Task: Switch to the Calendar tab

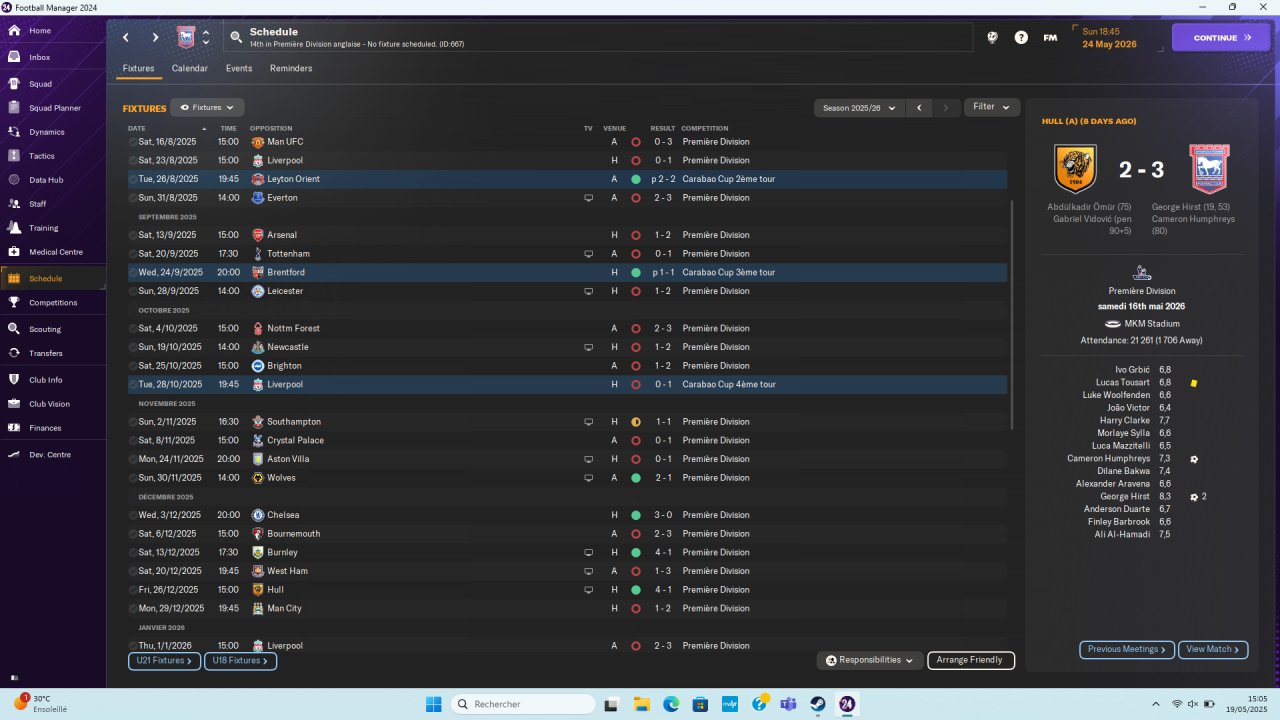Action: click(189, 68)
